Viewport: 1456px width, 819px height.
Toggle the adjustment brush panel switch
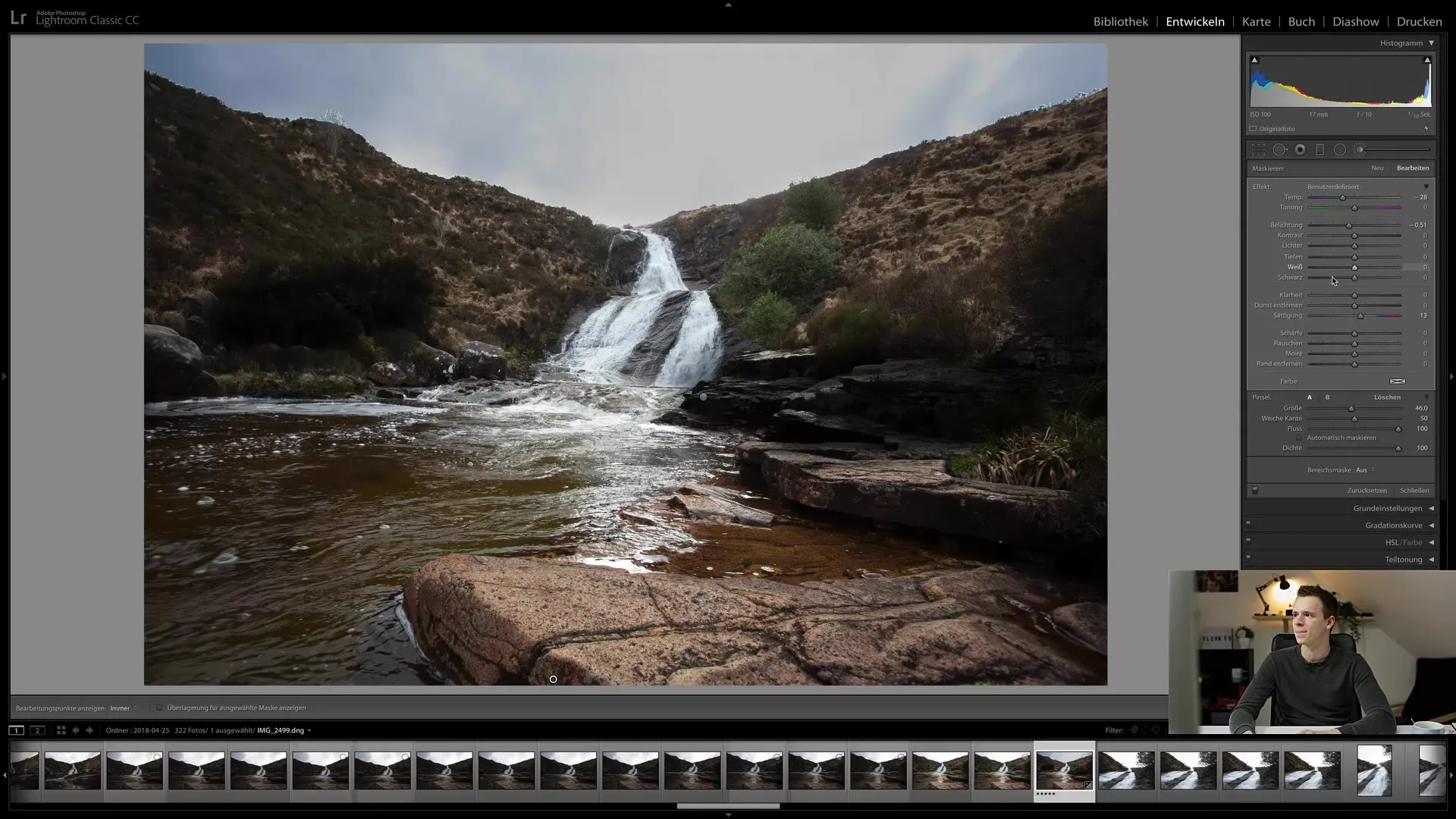[1255, 491]
